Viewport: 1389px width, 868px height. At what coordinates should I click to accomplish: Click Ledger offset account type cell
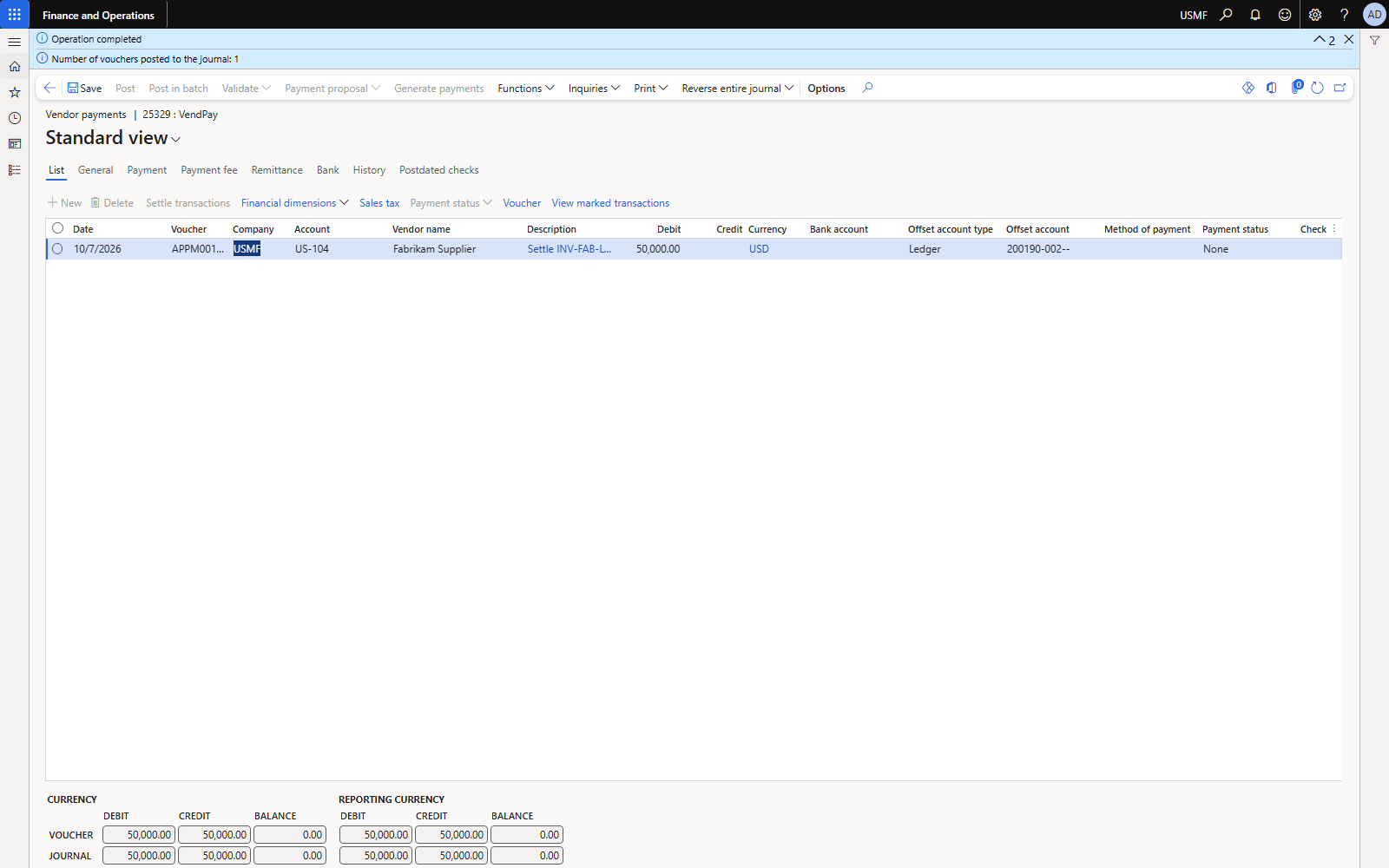tap(925, 249)
